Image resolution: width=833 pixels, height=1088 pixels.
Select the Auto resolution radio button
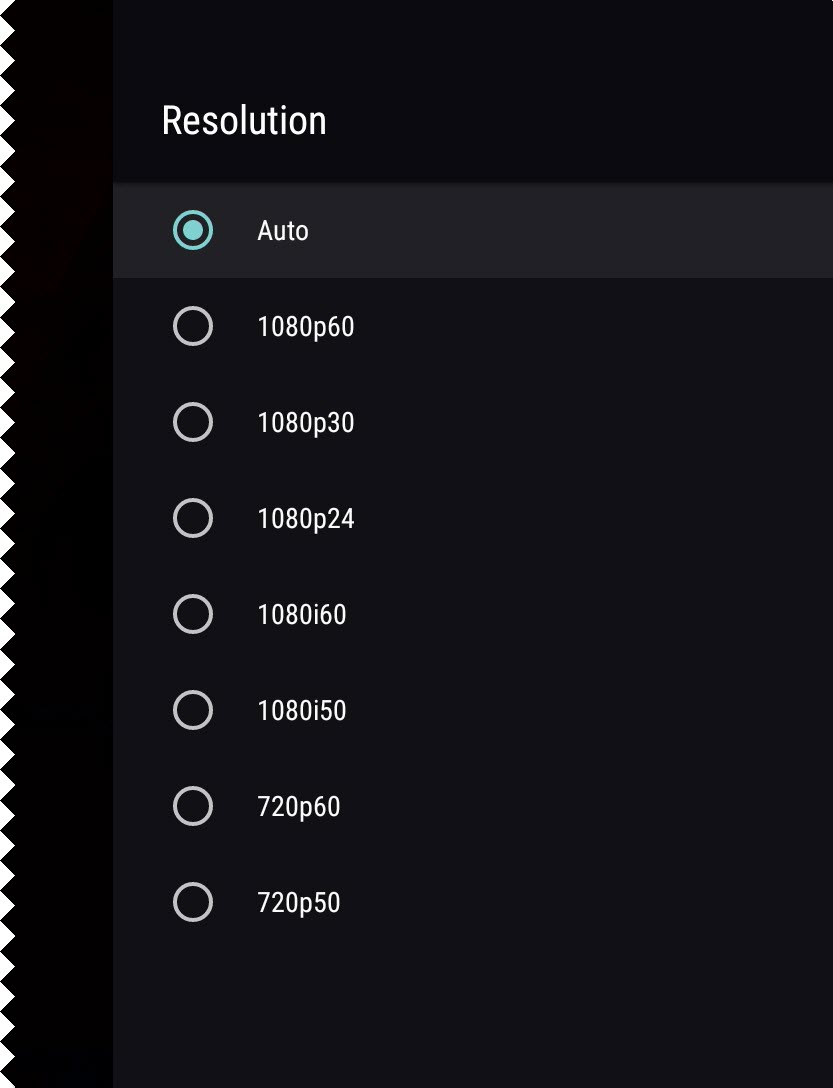coord(193,230)
